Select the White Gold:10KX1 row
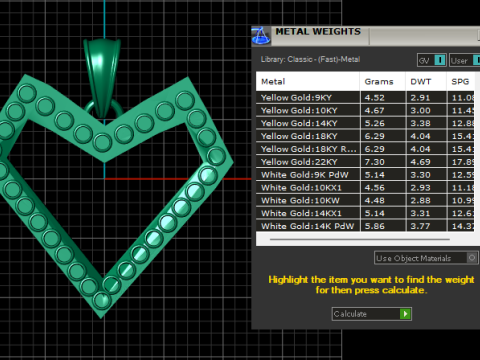Screen dimensions: 480x360 (x=365, y=188)
